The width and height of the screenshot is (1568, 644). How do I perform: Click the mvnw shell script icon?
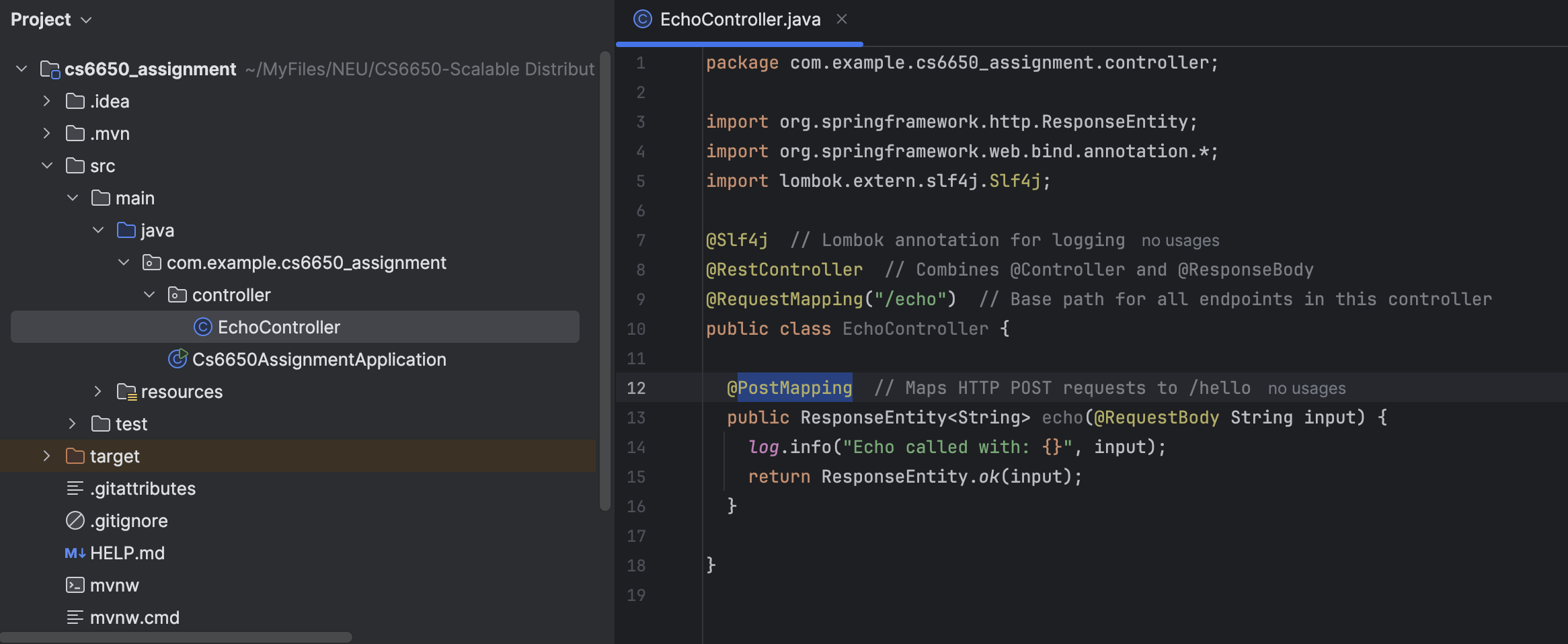pyautogui.click(x=75, y=586)
